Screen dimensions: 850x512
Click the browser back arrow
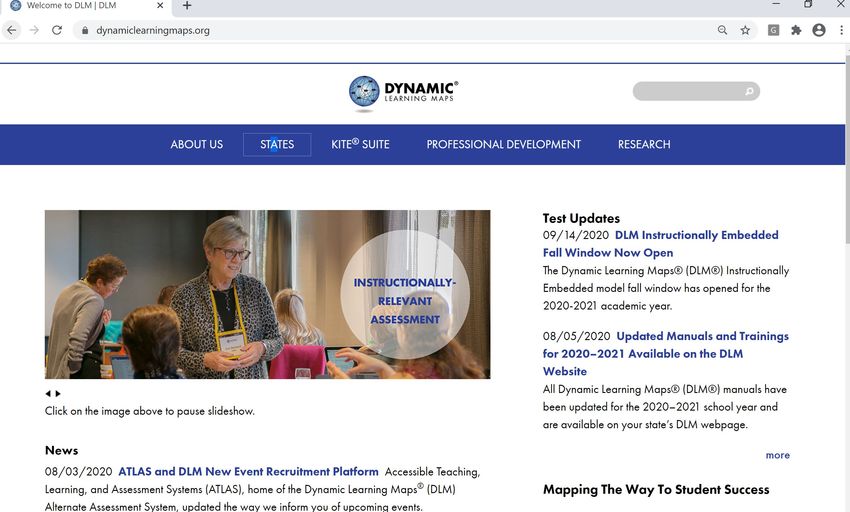[11, 30]
